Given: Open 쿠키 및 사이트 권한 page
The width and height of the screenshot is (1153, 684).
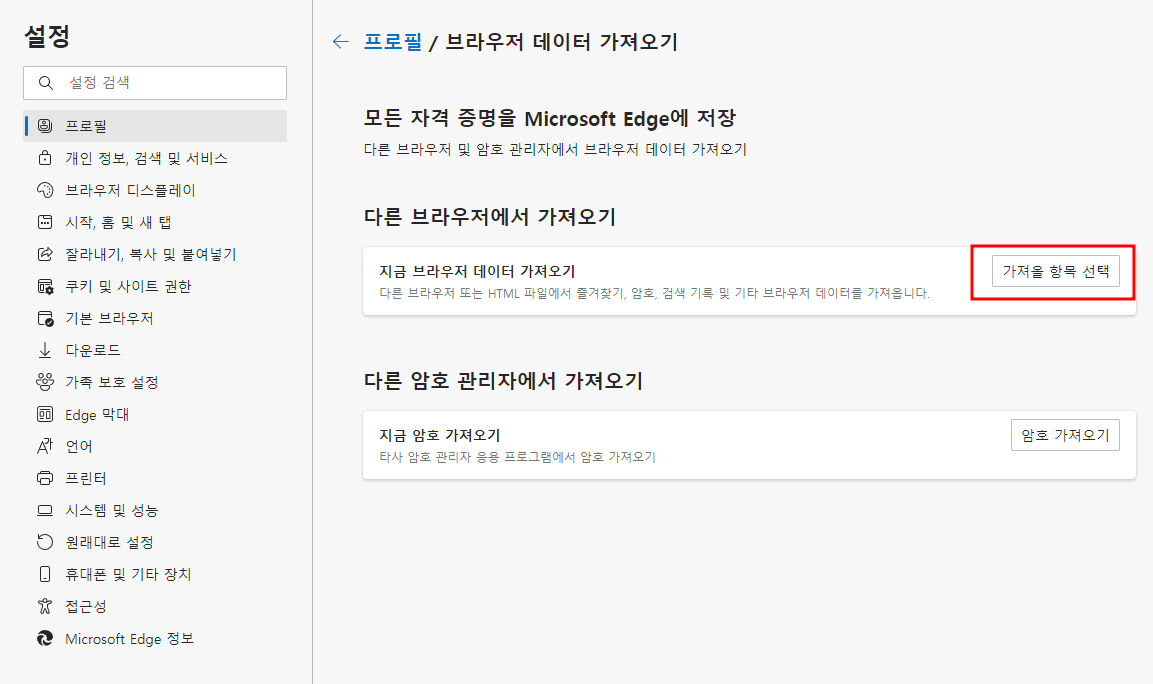Looking at the screenshot, I should pyautogui.click(x=155, y=286).
